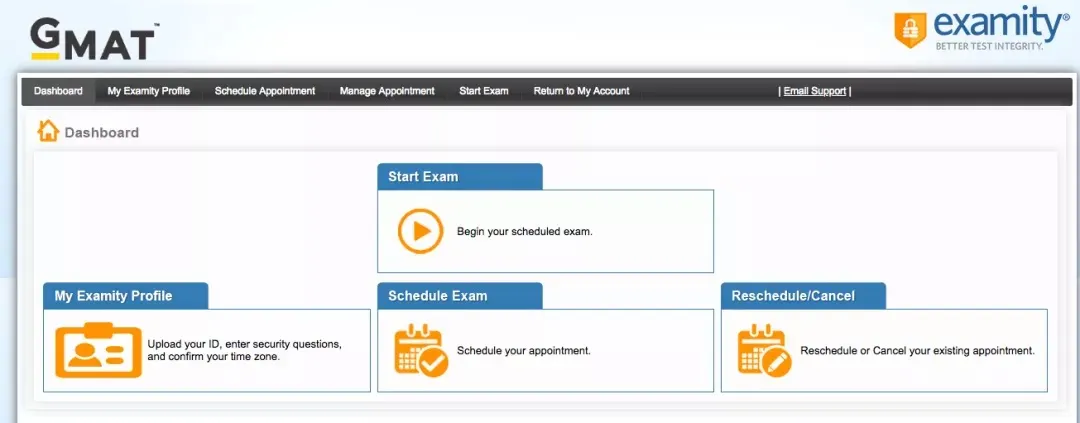The height and width of the screenshot is (423, 1080).
Task: Click 'Begin your scheduled exam.' text
Action: tap(525, 231)
